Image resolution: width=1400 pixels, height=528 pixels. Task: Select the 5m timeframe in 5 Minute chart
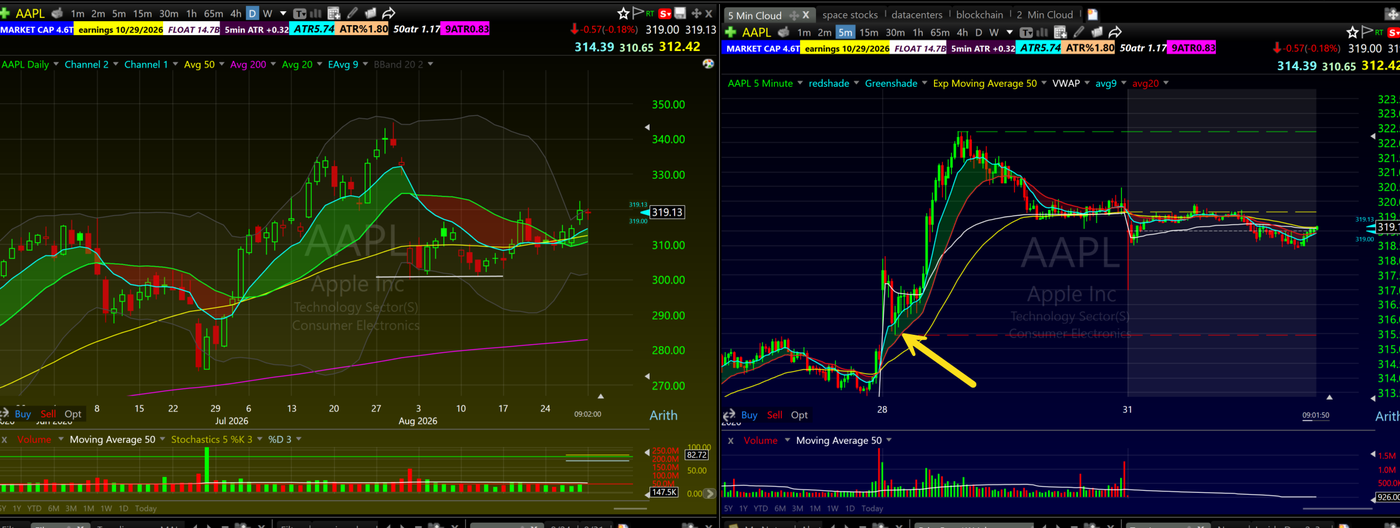845,33
